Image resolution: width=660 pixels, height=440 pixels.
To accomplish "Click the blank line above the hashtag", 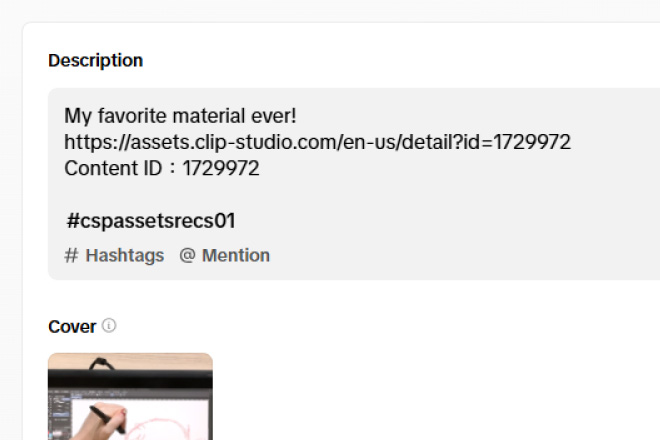I will tap(200, 194).
